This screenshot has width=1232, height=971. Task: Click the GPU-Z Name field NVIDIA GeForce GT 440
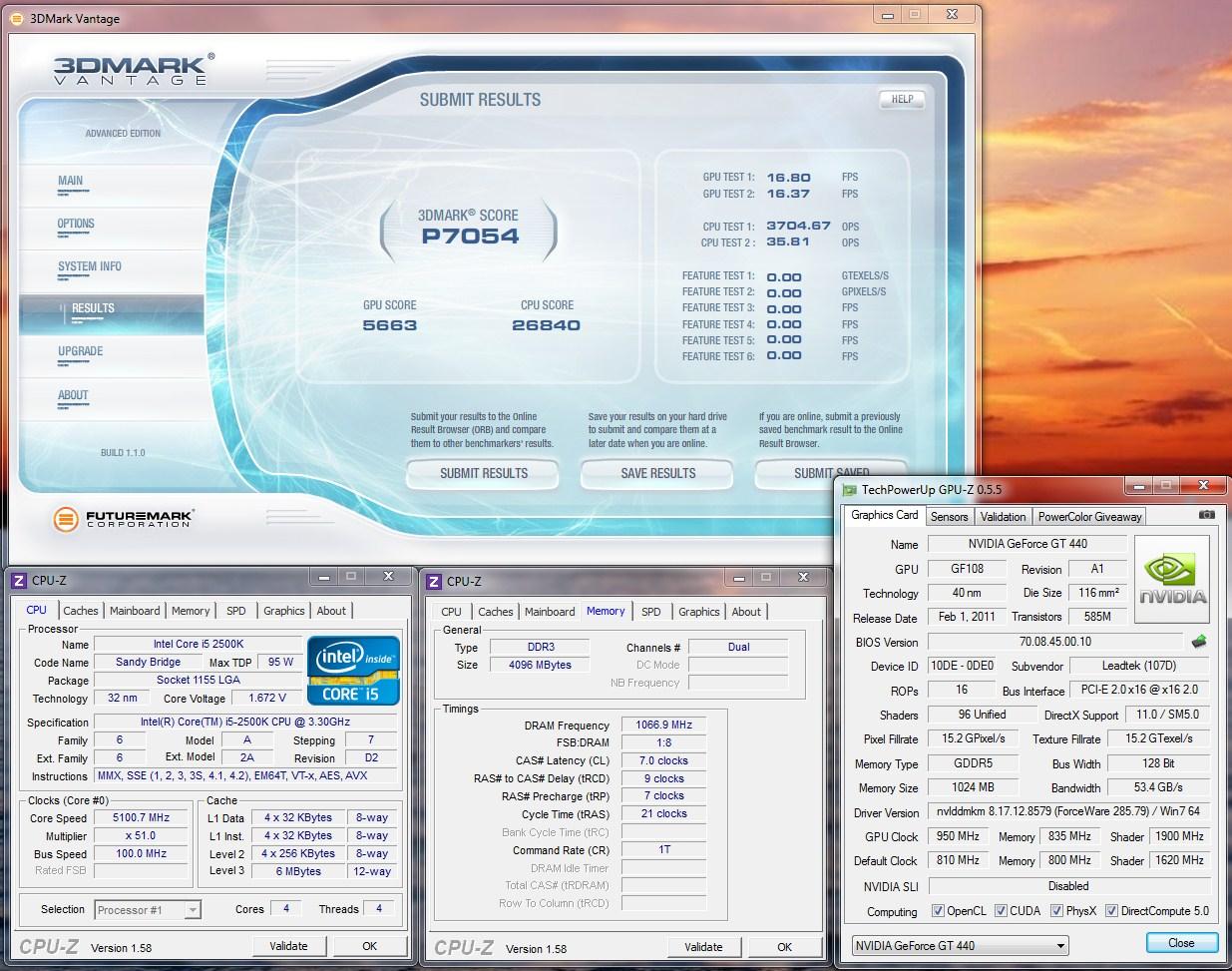[x=1027, y=544]
